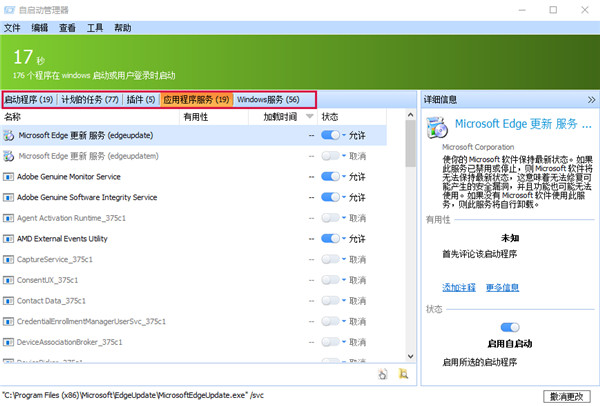Viewport: 600px width, 406px height.
Task: Open status dropdown arrow for edgeupdatem row
Action: point(344,156)
